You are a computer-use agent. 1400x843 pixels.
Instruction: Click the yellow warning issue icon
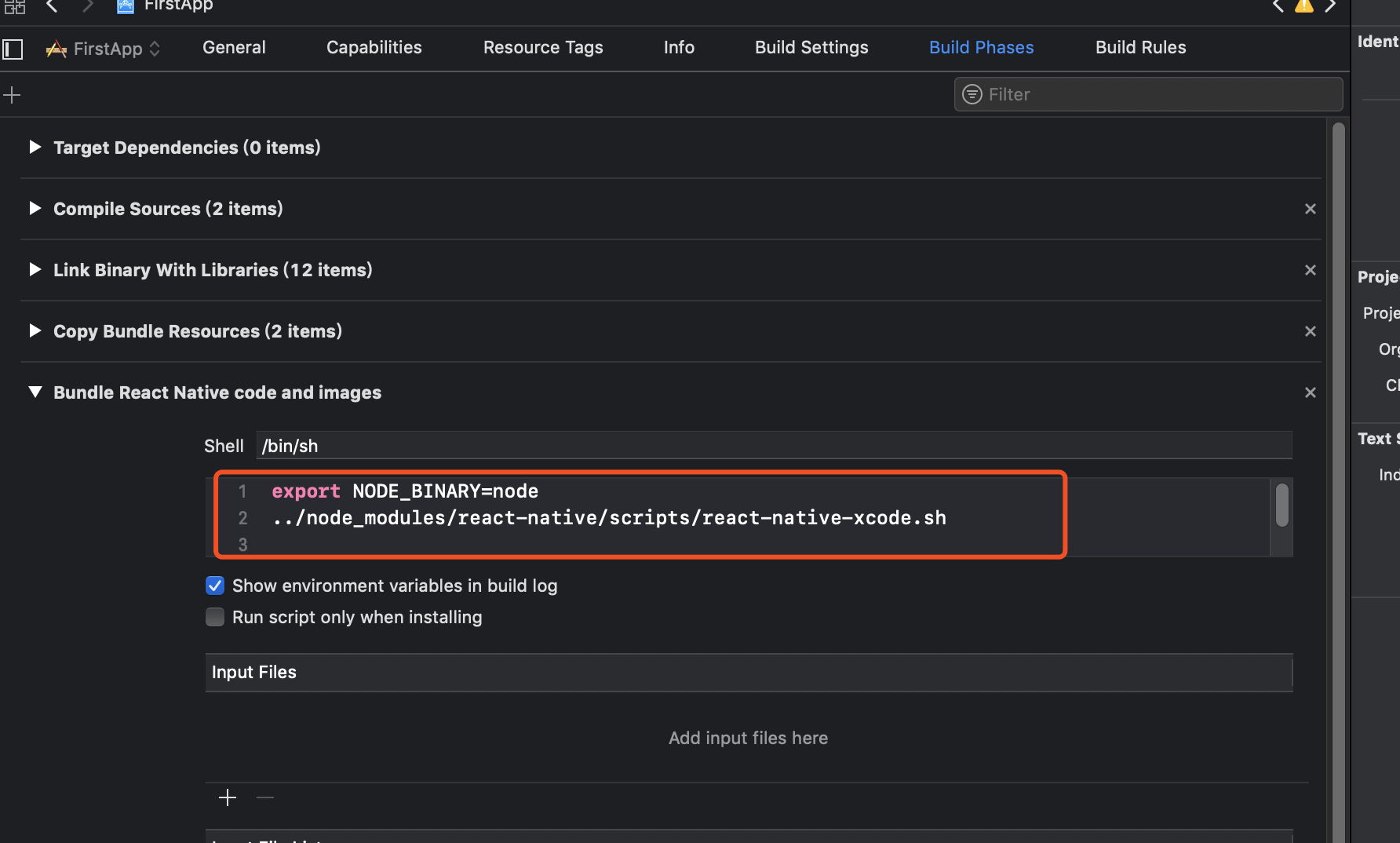(1303, 6)
